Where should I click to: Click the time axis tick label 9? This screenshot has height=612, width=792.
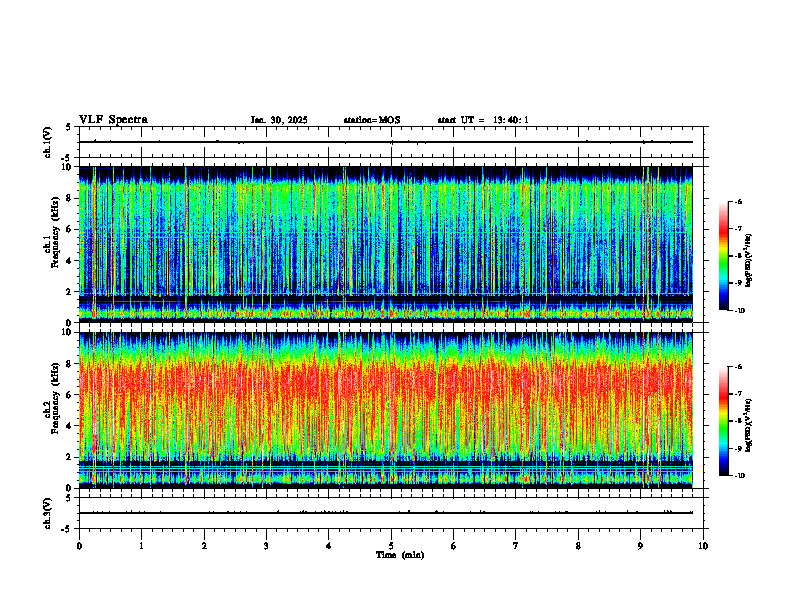[640, 546]
